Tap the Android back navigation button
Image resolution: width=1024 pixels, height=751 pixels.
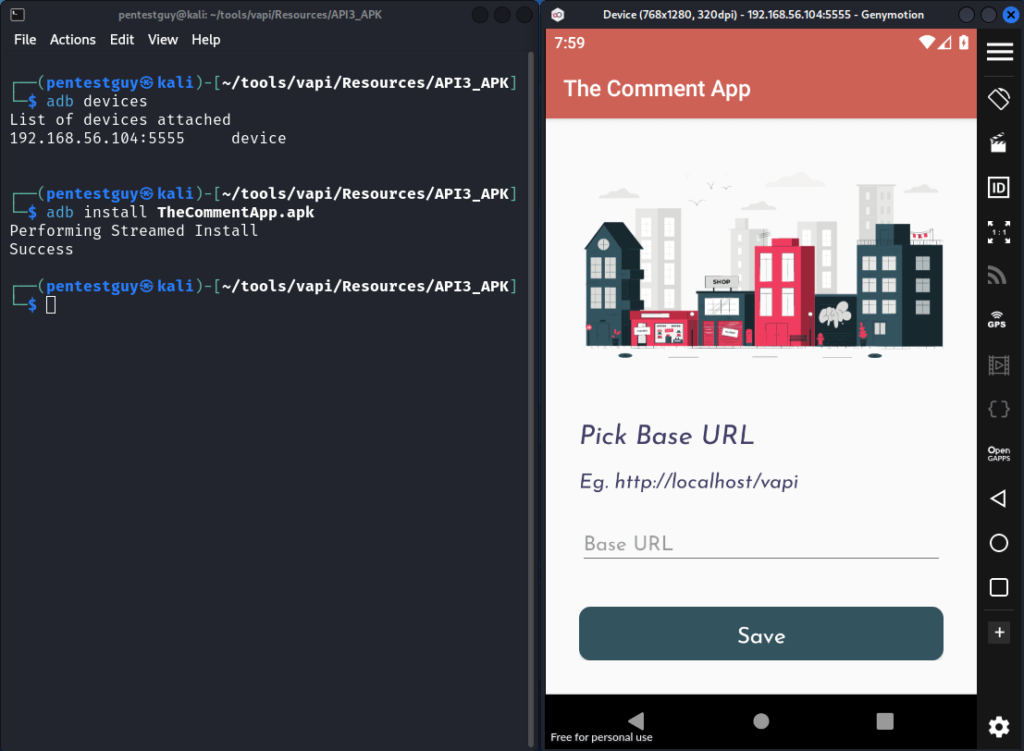(x=636, y=721)
